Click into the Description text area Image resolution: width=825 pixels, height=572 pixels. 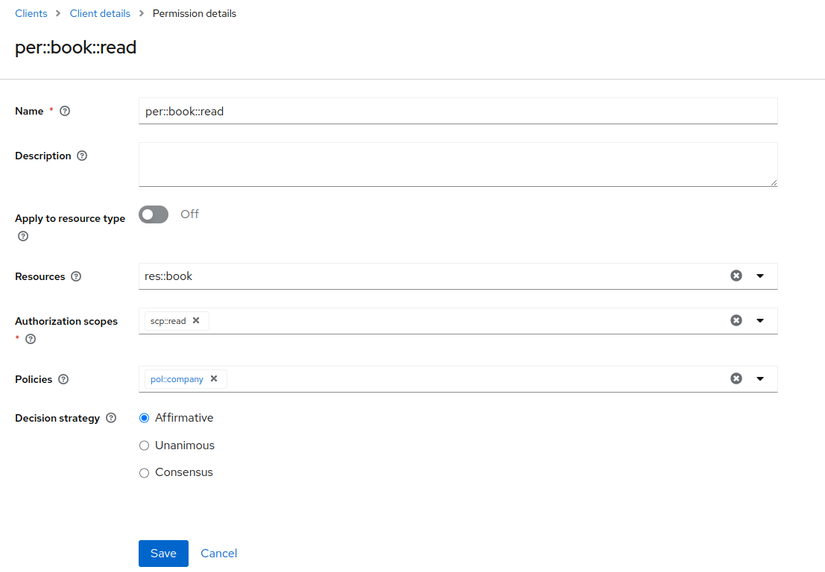457,163
